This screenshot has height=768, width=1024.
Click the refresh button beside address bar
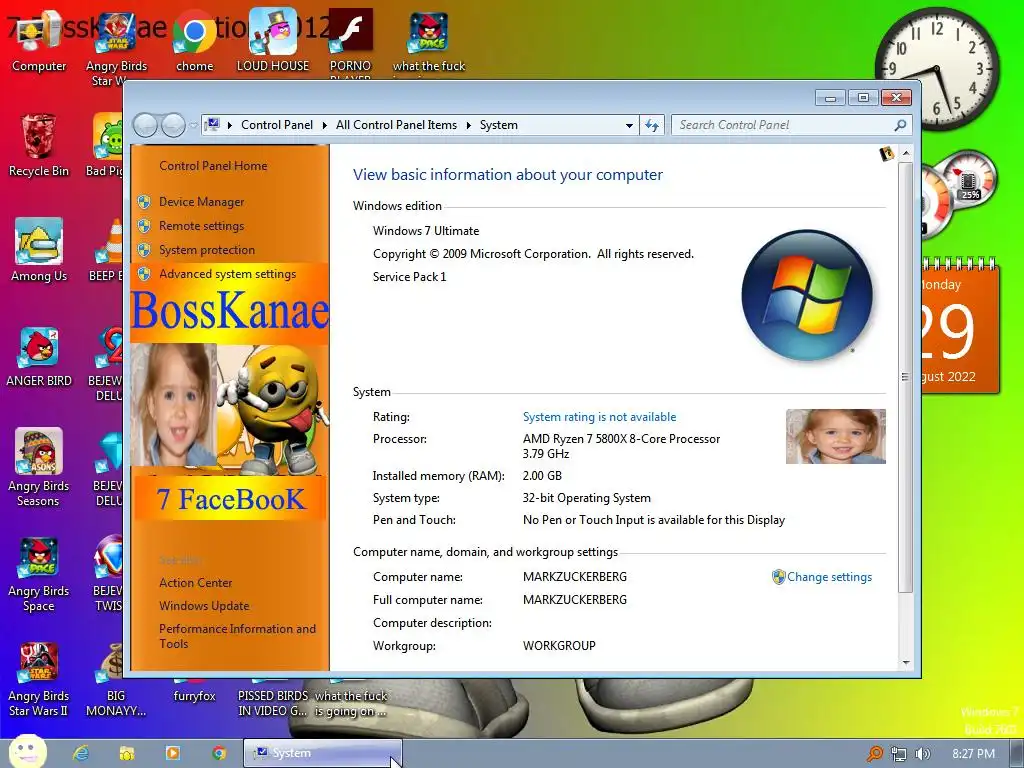[x=652, y=125]
